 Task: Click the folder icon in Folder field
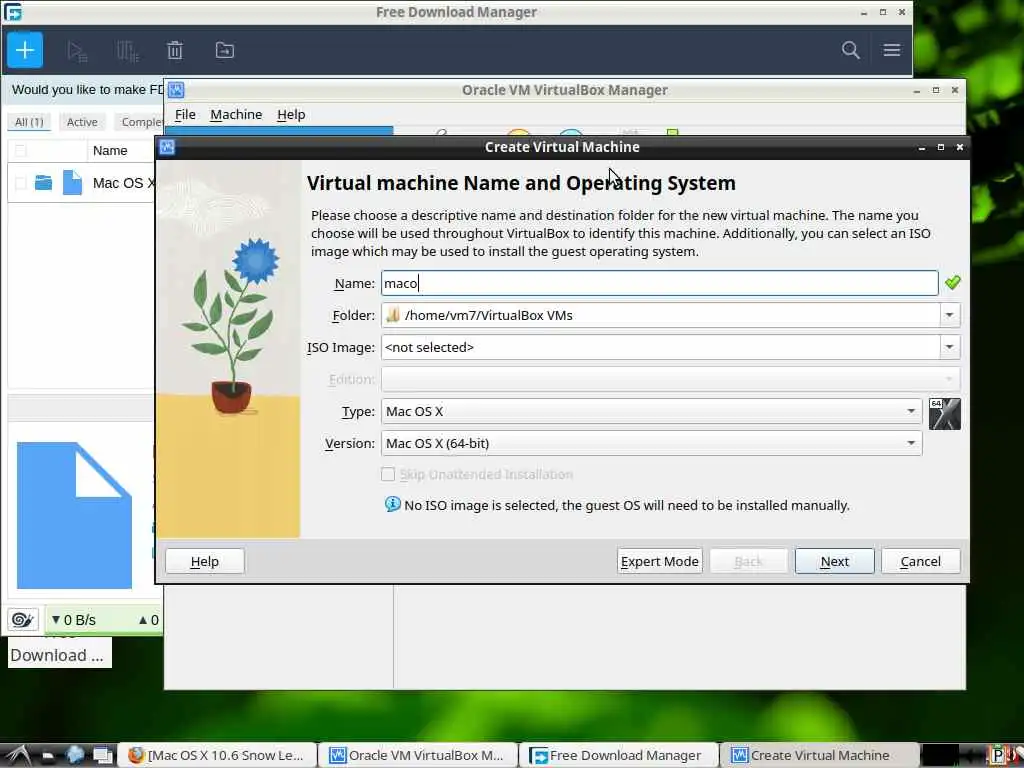[392, 315]
